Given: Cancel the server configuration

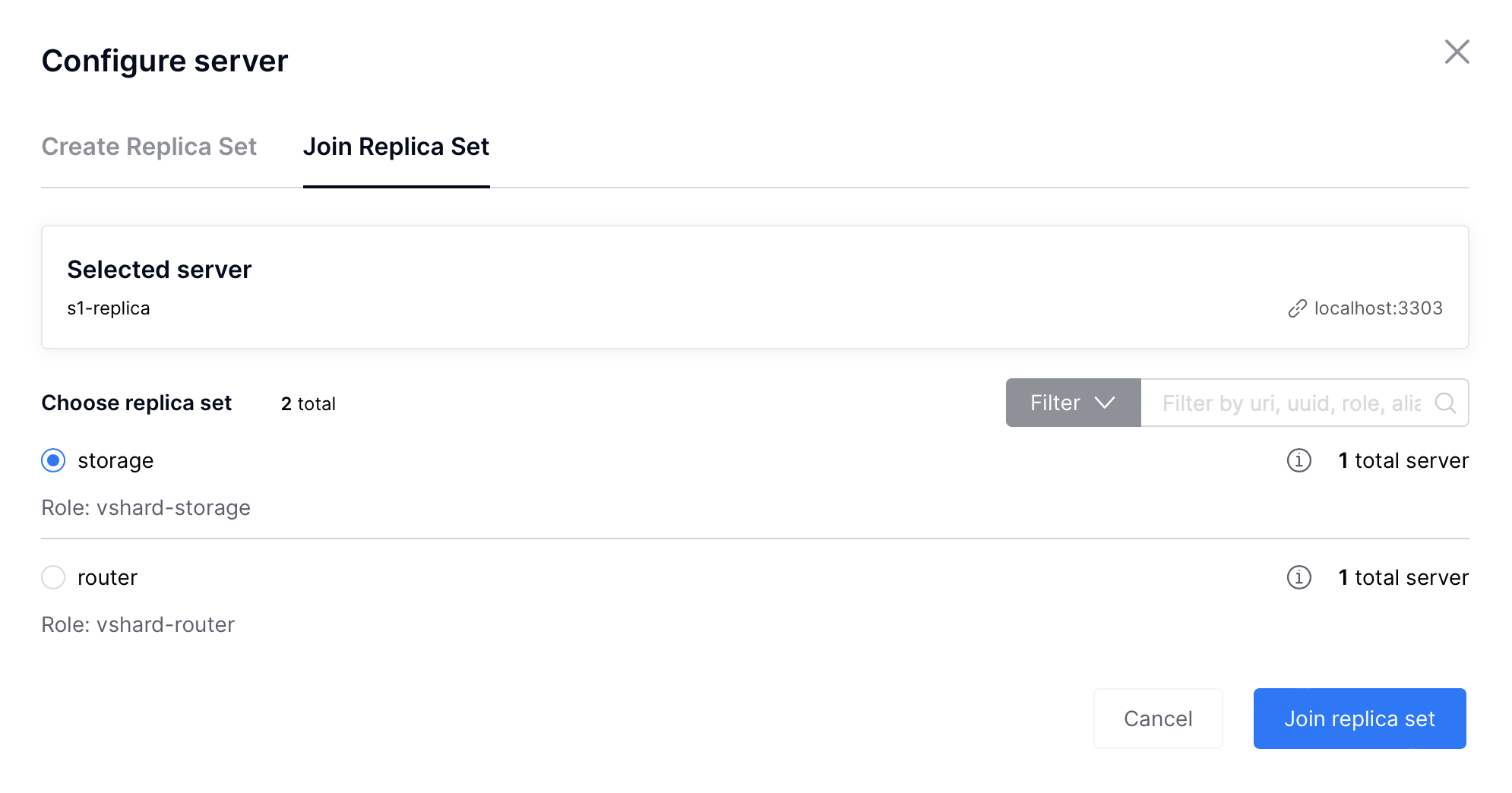Looking at the screenshot, I should click(1158, 719).
